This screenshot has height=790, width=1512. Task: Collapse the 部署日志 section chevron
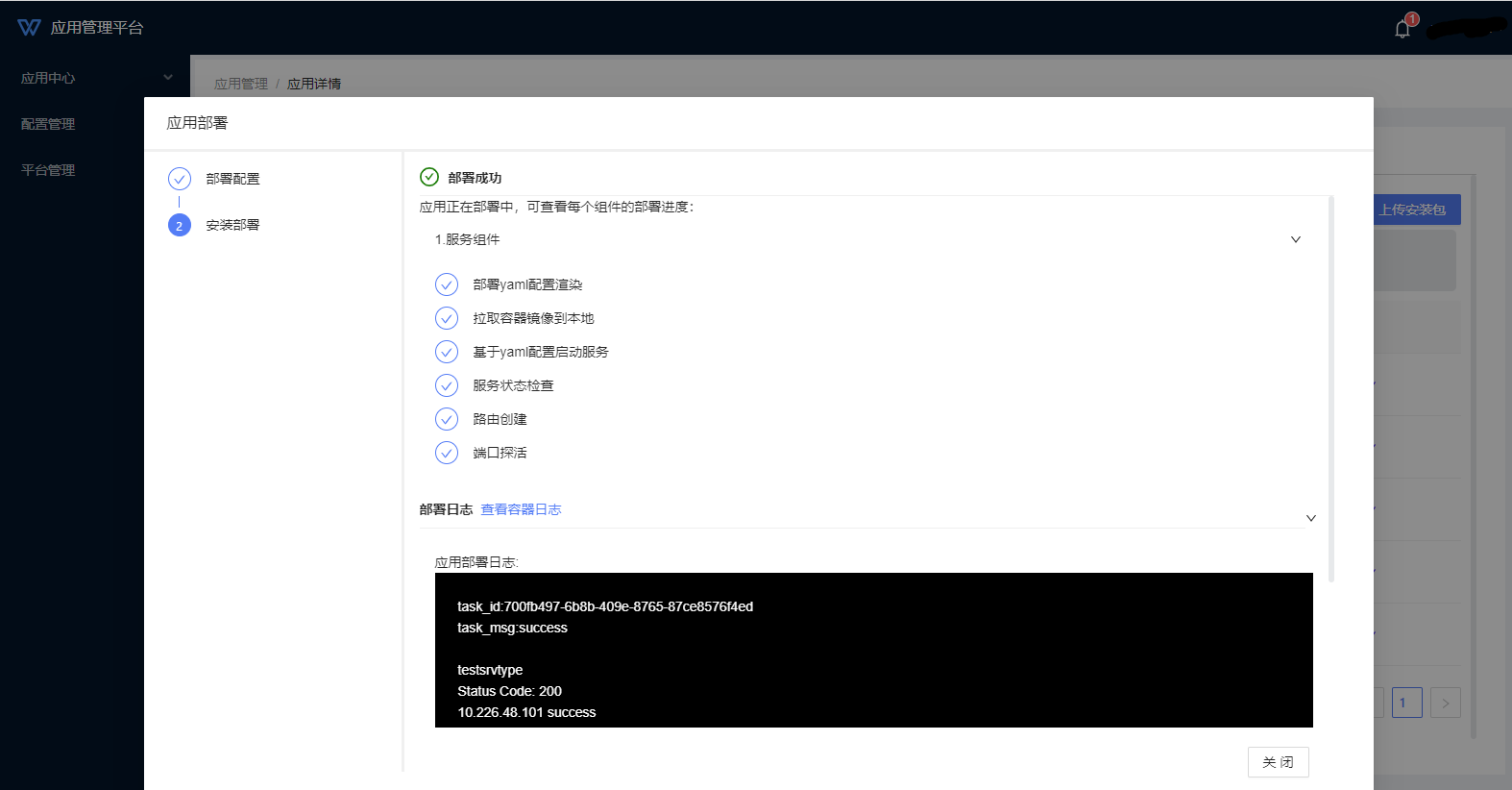1310,518
